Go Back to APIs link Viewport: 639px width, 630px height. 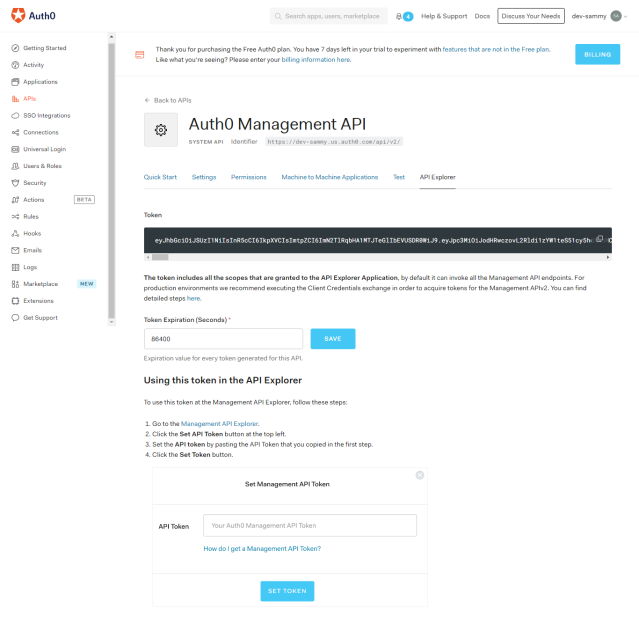(x=168, y=100)
